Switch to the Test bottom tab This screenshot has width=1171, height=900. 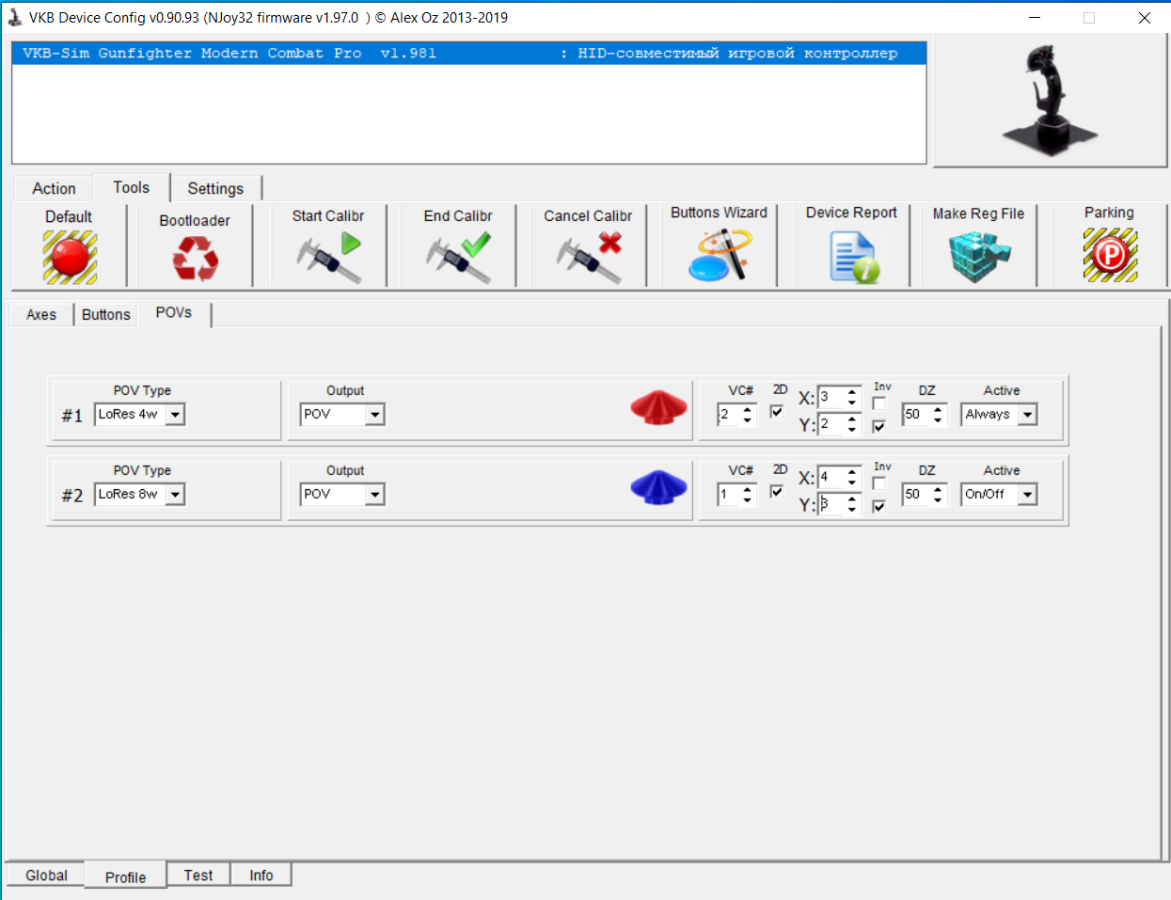pyautogui.click(x=199, y=875)
